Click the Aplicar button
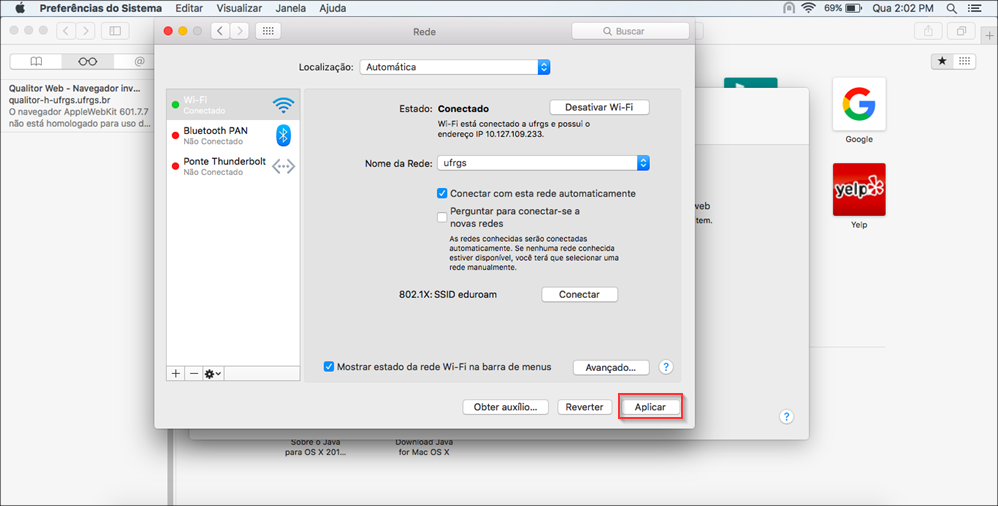This screenshot has width=998, height=506. tap(650, 407)
